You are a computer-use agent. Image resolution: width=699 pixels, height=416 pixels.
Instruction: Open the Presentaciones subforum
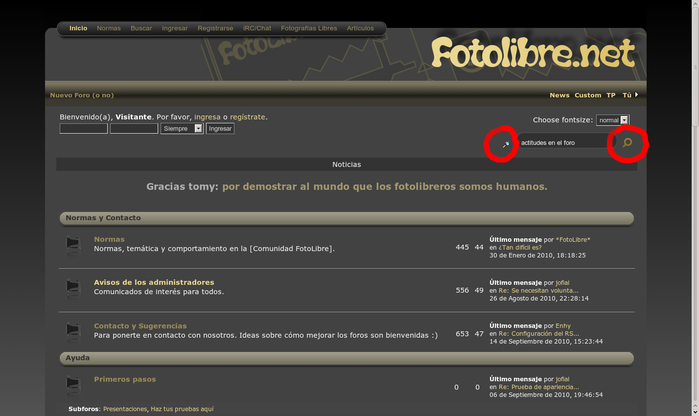click(x=125, y=409)
